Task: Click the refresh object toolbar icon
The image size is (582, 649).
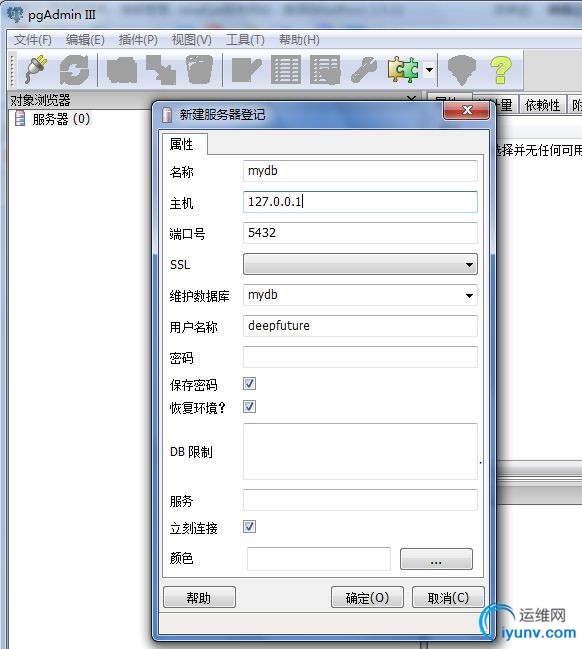Action: pyautogui.click(x=75, y=70)
